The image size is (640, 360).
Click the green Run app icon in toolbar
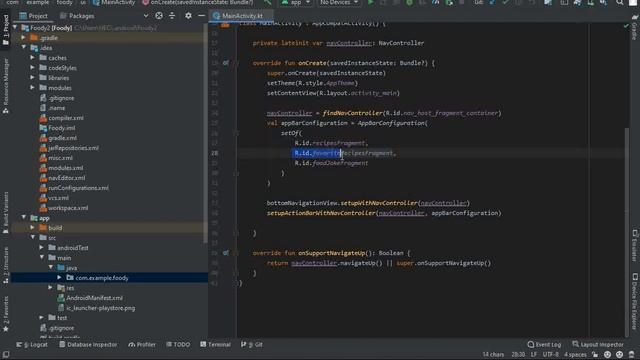[371, 2]
